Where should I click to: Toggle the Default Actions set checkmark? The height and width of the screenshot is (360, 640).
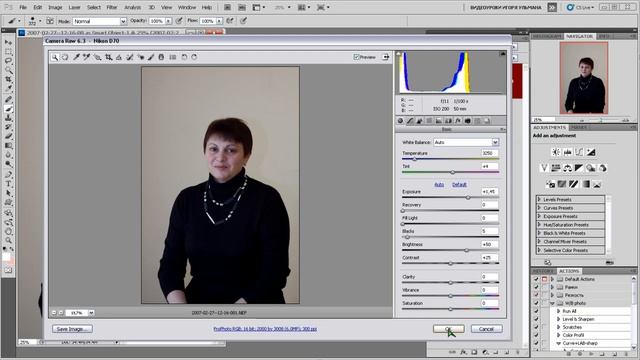pyautogui.click(x=536, y=279)
